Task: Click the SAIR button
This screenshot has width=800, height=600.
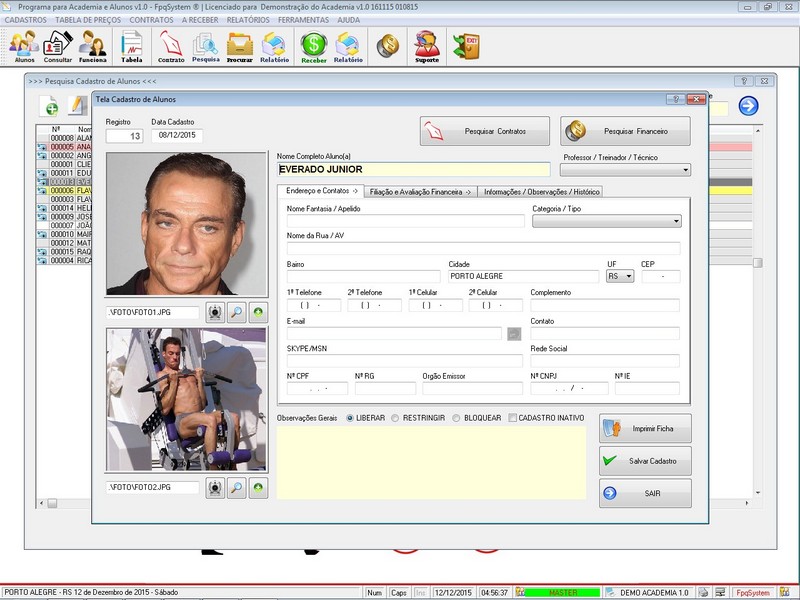Action: click(645, 493)
